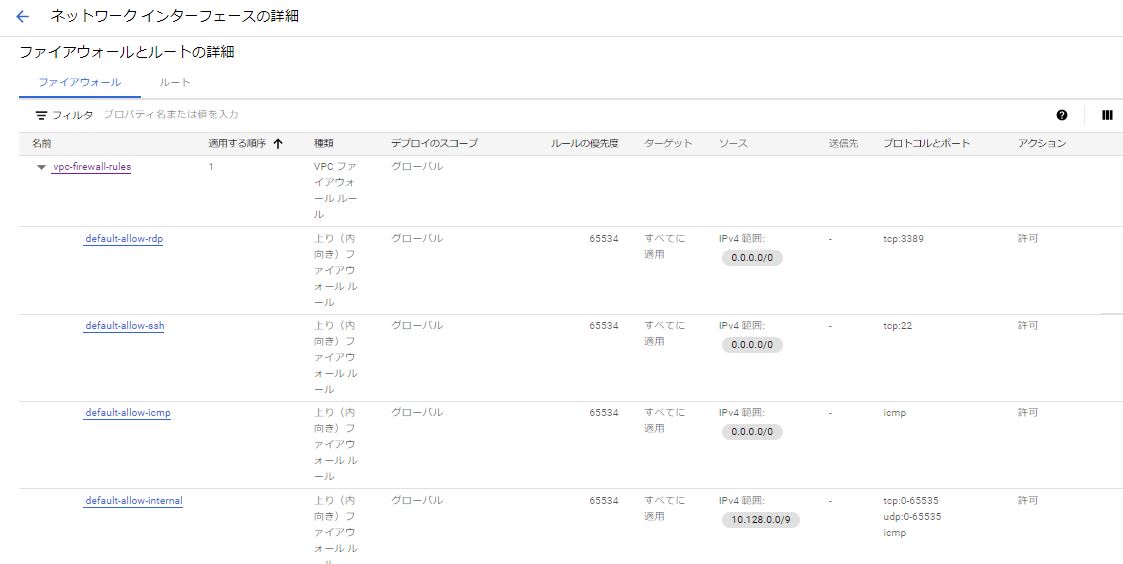Select the tcp:22 protocol cell

pos(897,326)
